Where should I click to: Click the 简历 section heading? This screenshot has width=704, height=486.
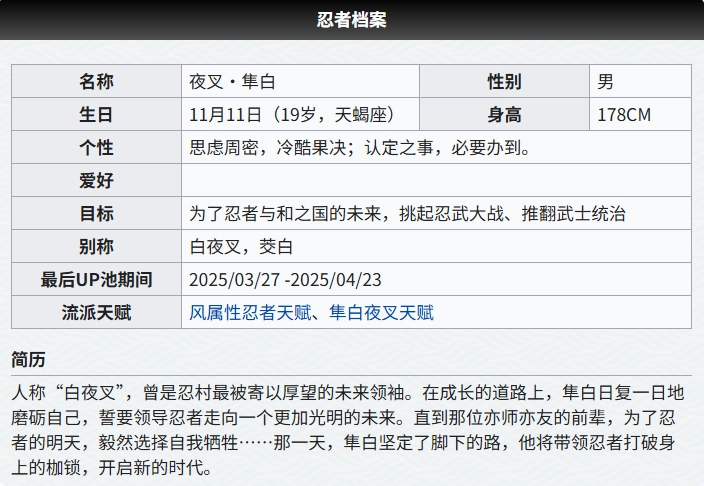coord(28,359)
